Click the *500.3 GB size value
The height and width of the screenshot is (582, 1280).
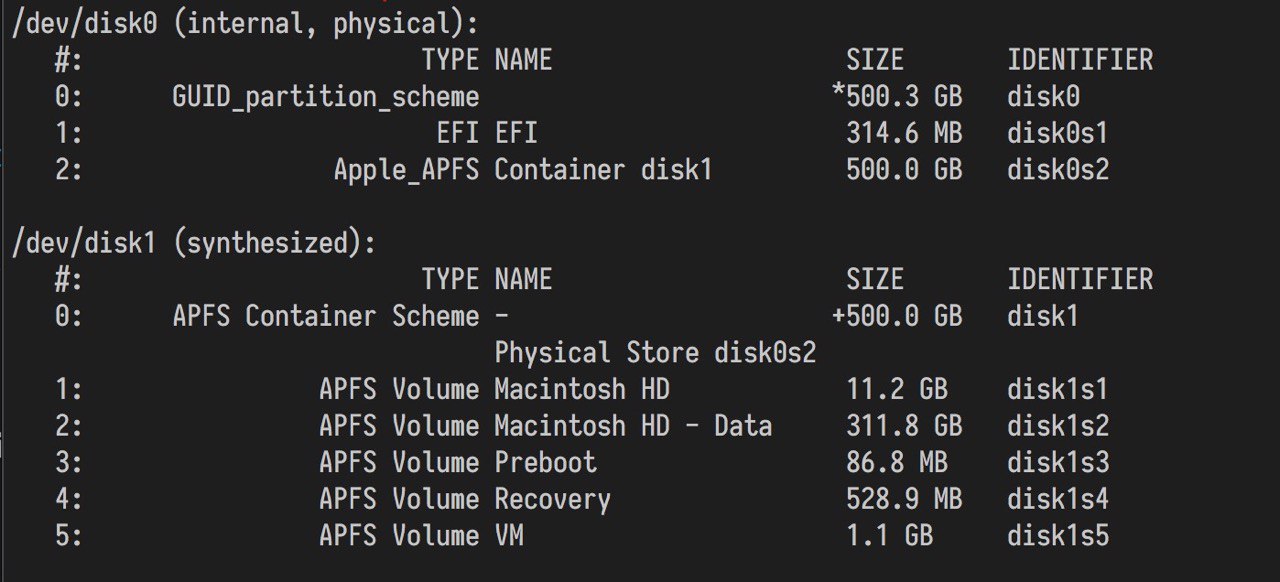click(x=897, y=97)
